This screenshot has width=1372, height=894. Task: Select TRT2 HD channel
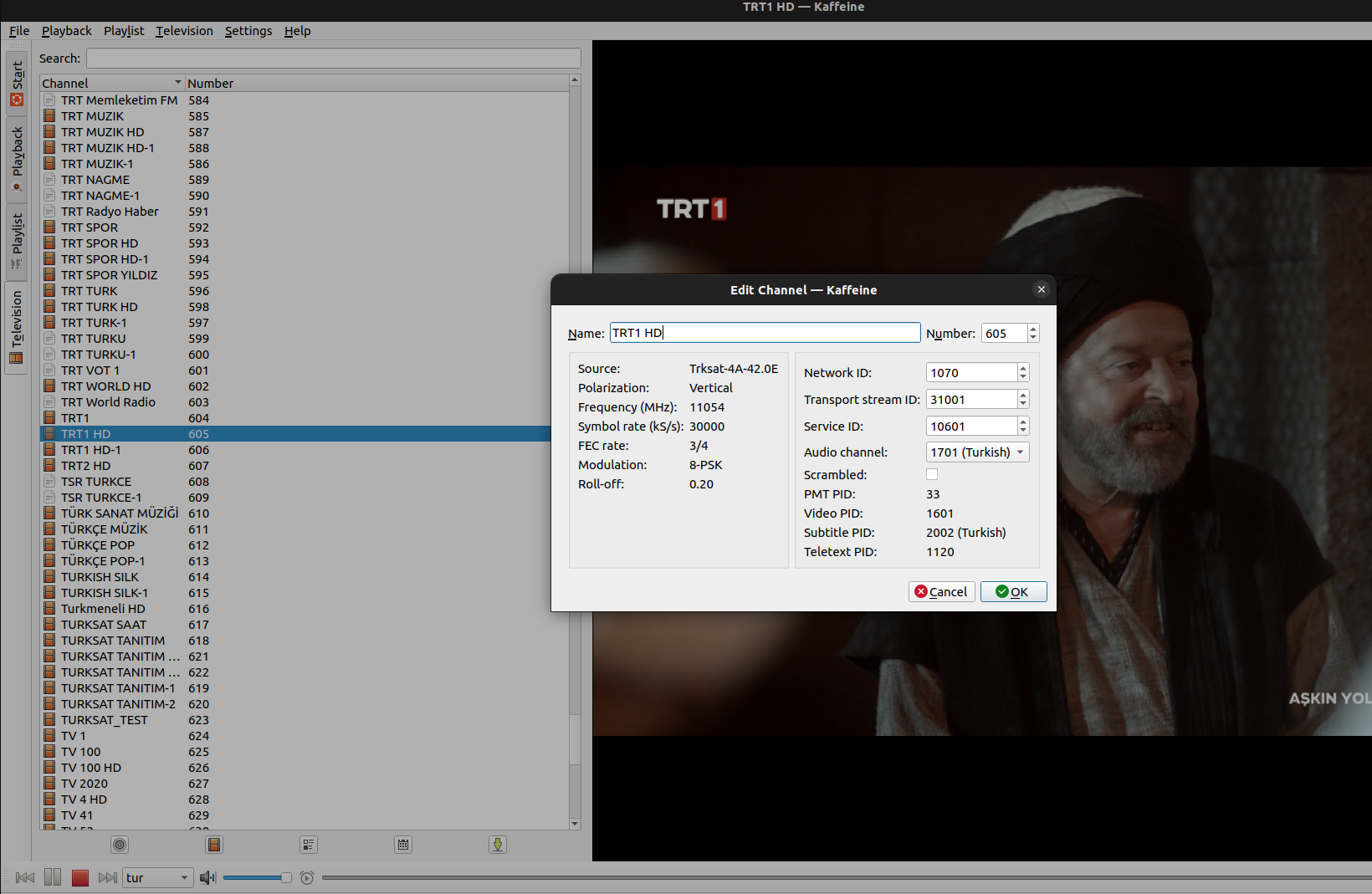(x=305, y=466)
